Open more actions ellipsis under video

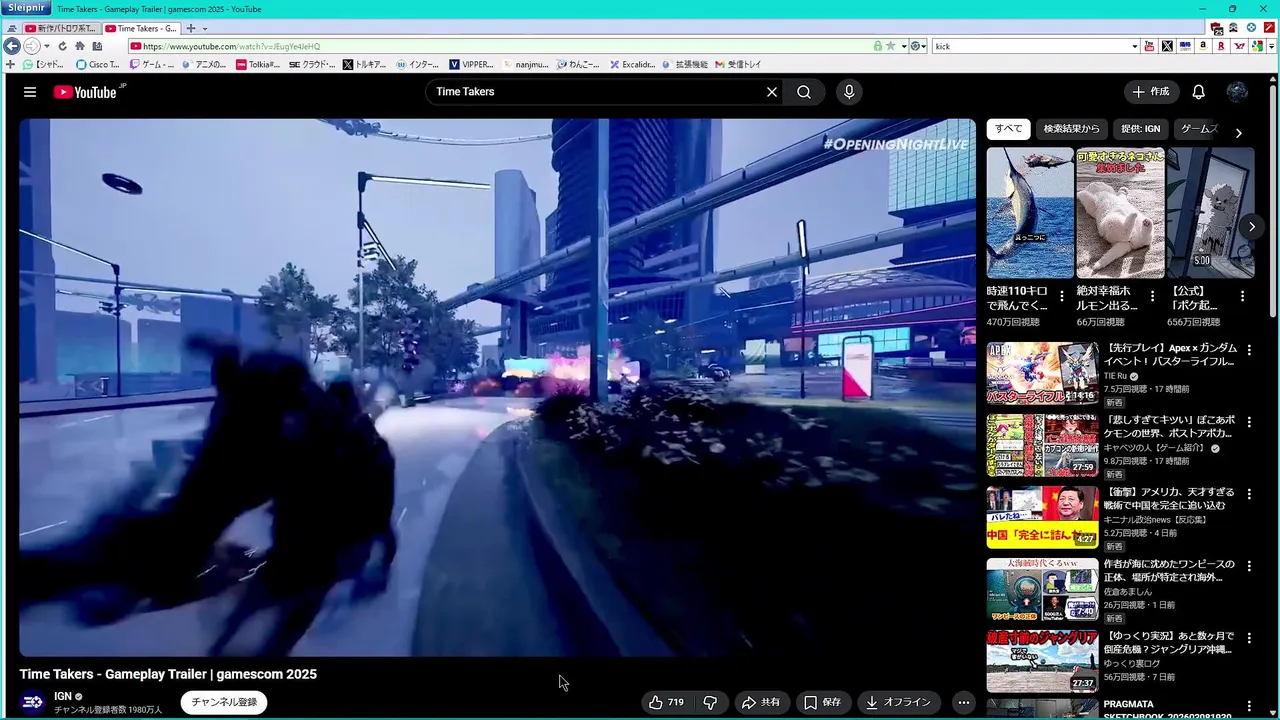click(x=963, y=702)
